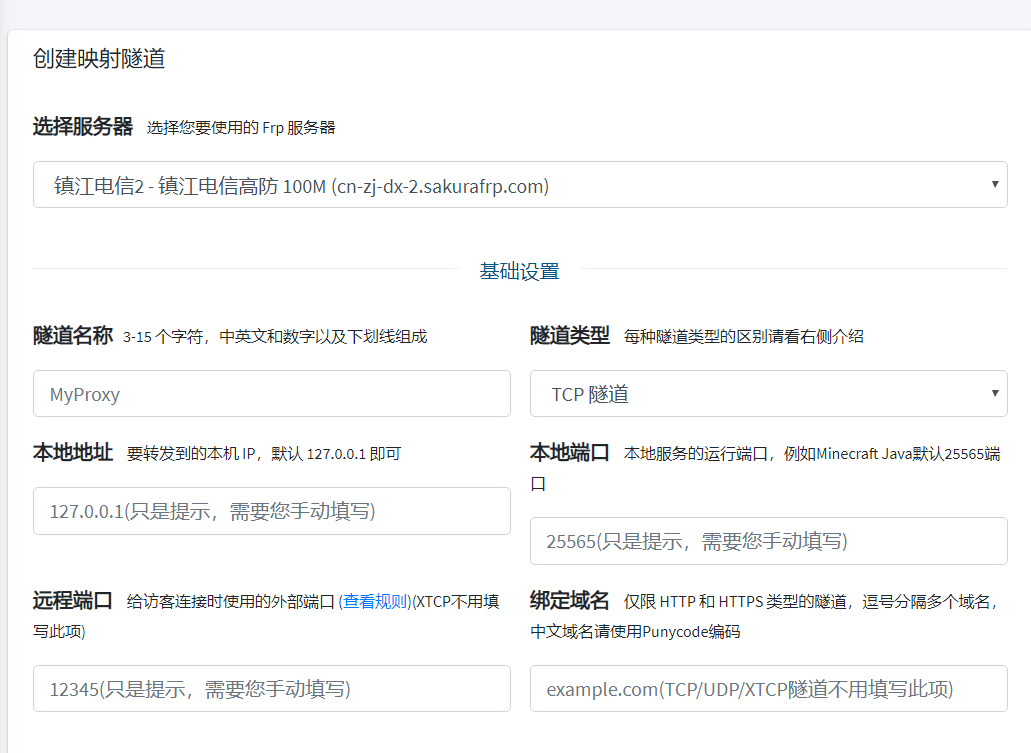Open the 隧道类型 TCP 隧道 dropdown
Image resolution: width=1031 pixels, height=753 pixels.
tap(769, 393)
